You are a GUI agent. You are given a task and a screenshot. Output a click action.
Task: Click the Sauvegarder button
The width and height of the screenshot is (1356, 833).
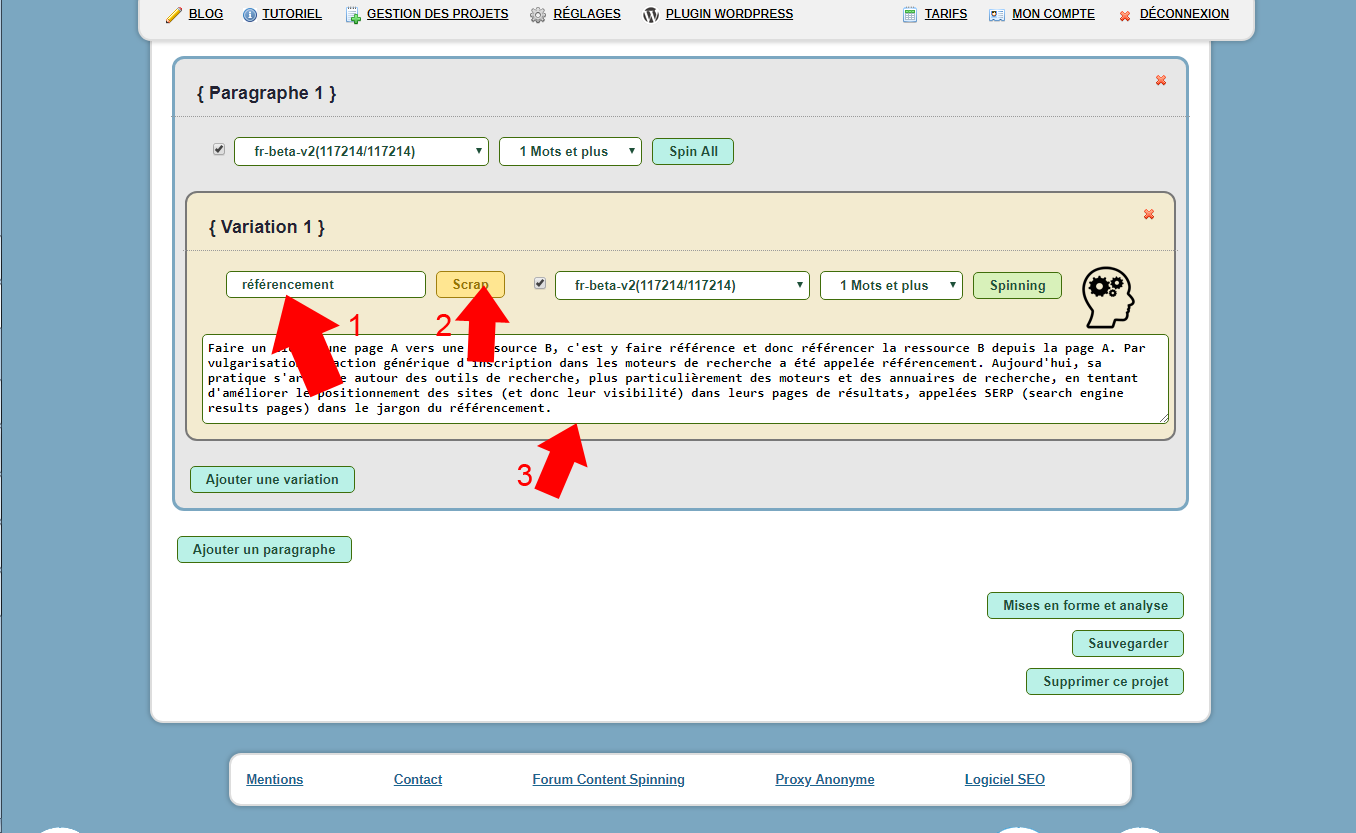pyautogui.click(x=1128, y=643)
